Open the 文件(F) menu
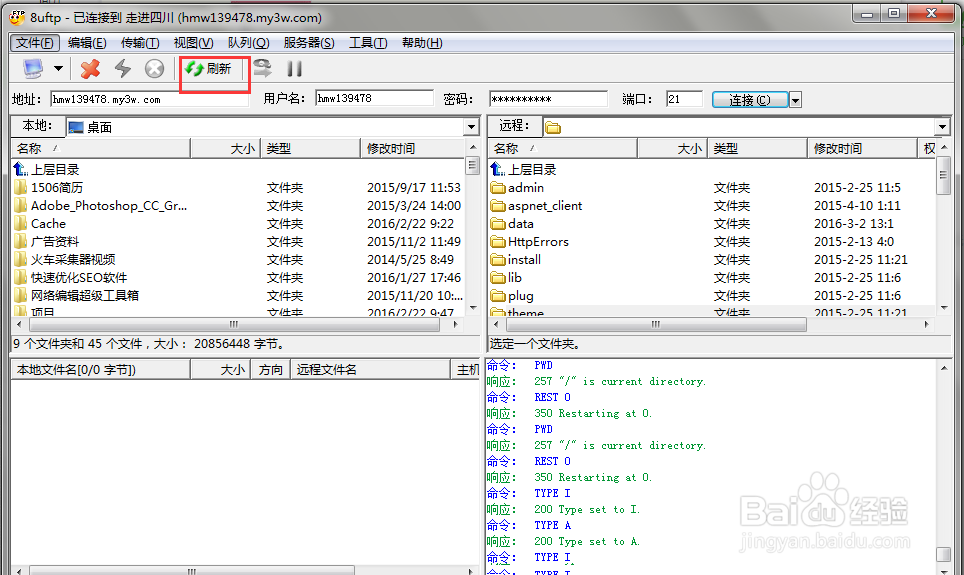964x575 pixels. click(35, 42)
